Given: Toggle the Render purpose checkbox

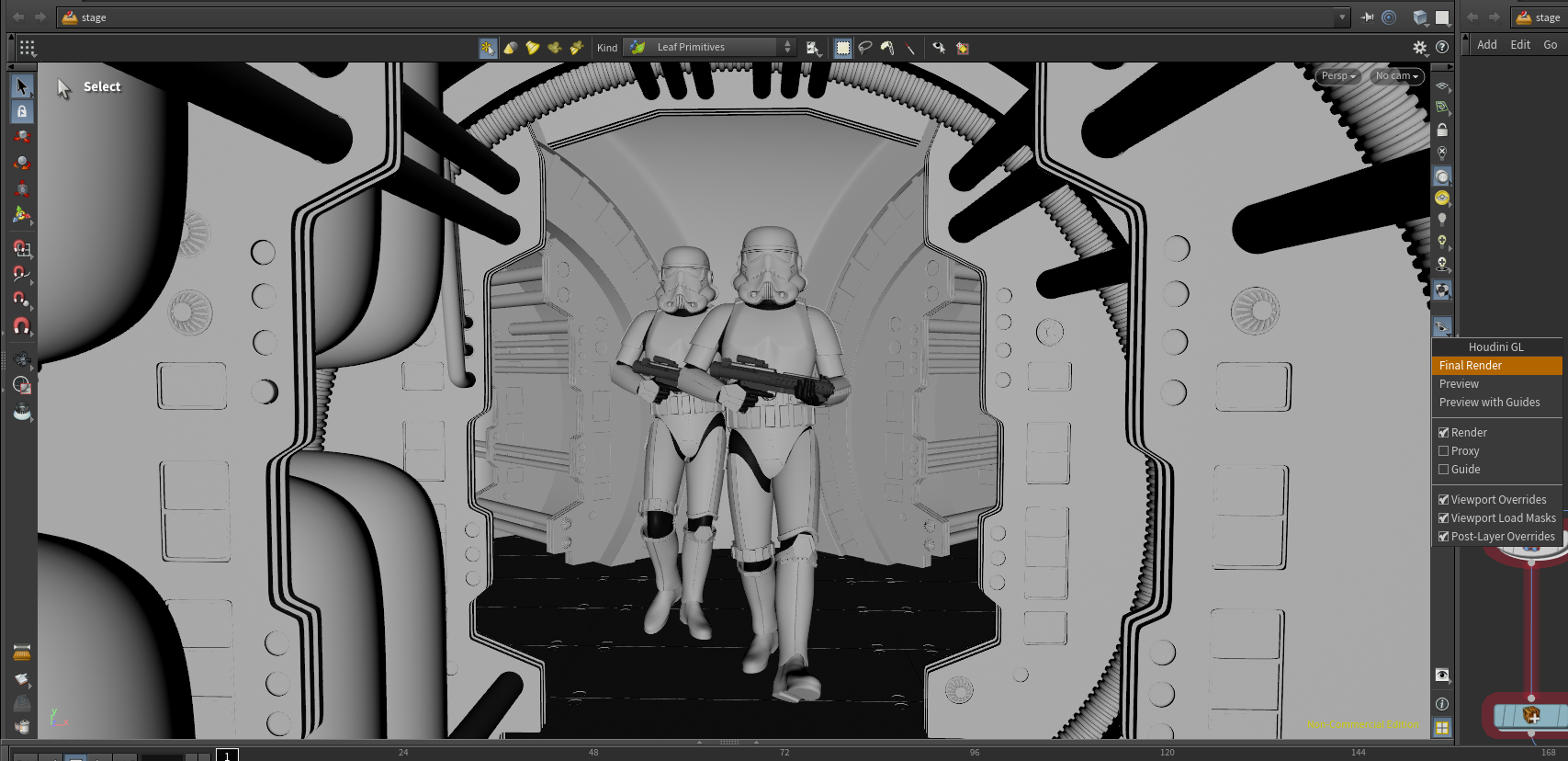Looking at the screenshot, I should tap(1443, 433).
